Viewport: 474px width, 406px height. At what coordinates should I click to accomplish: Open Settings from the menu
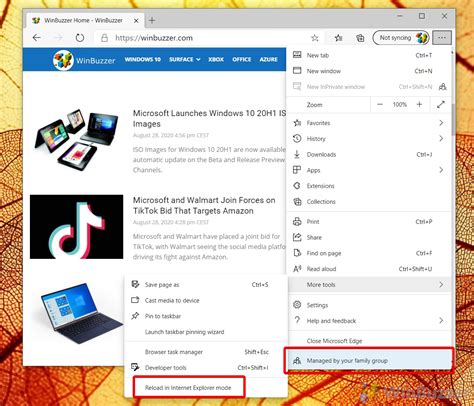point(369,305)
